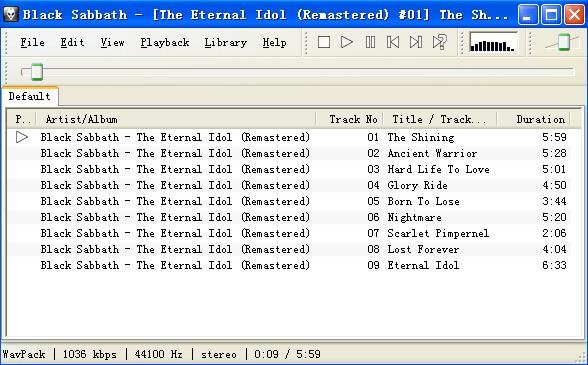588x365 pixels.
Task: Maximize the foobar2000 window
Action: click(x=551, y=15)
